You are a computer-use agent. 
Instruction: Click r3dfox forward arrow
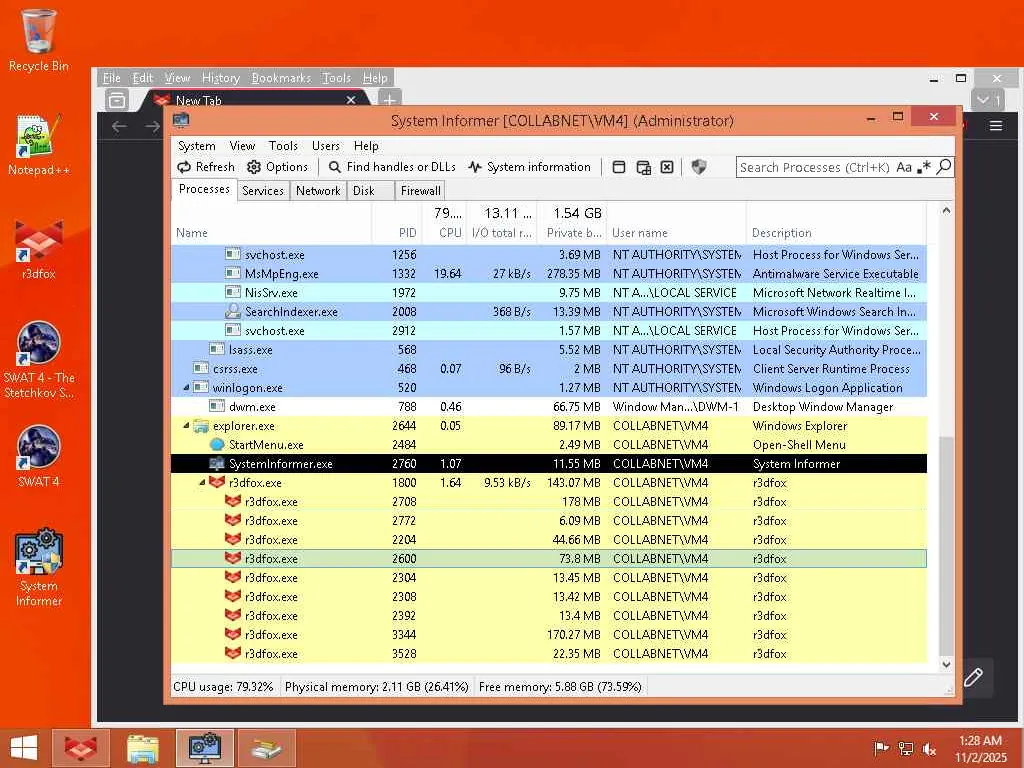[x=152, y=126]
